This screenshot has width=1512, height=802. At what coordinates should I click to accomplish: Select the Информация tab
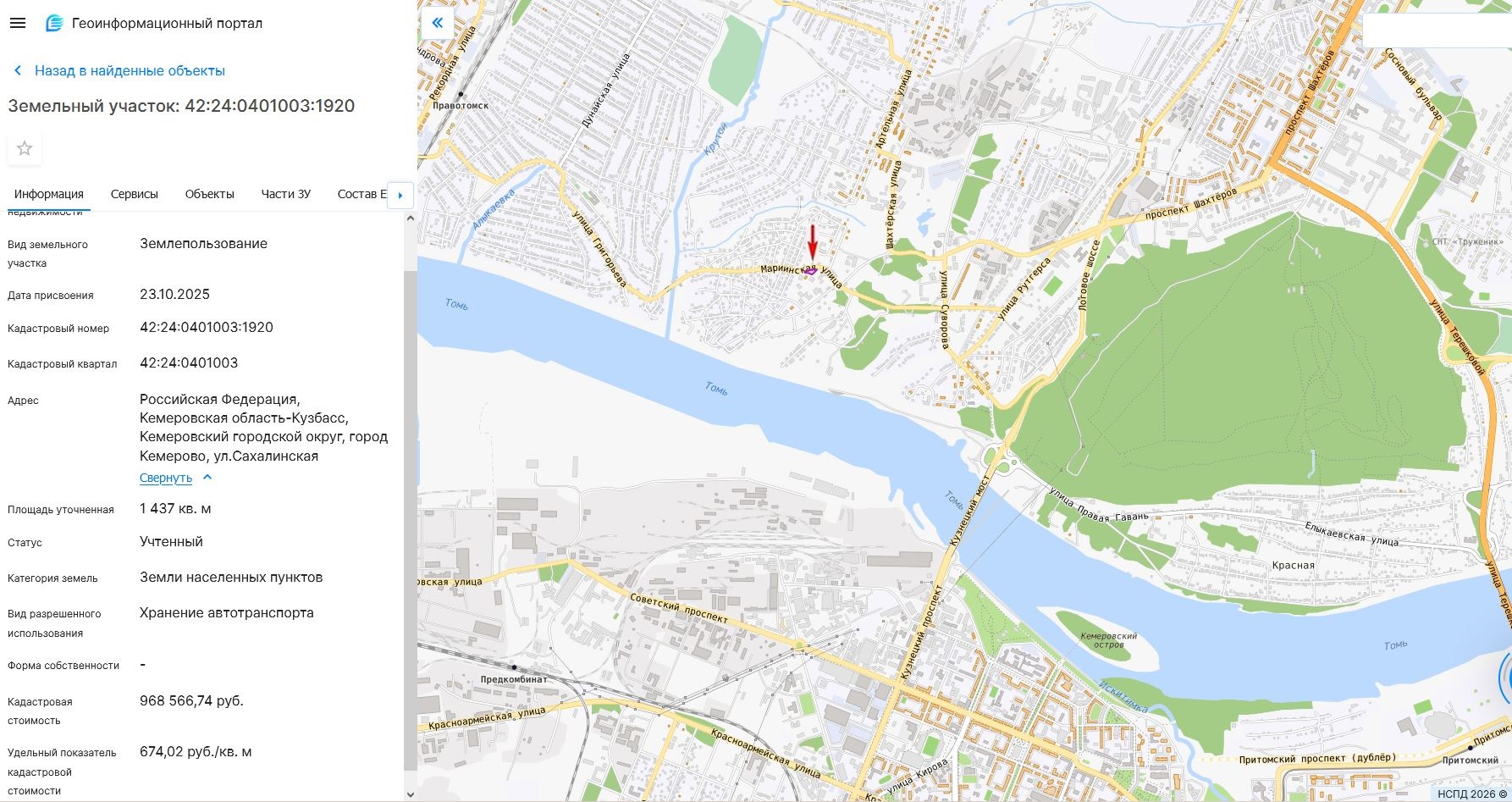point(48,194)
